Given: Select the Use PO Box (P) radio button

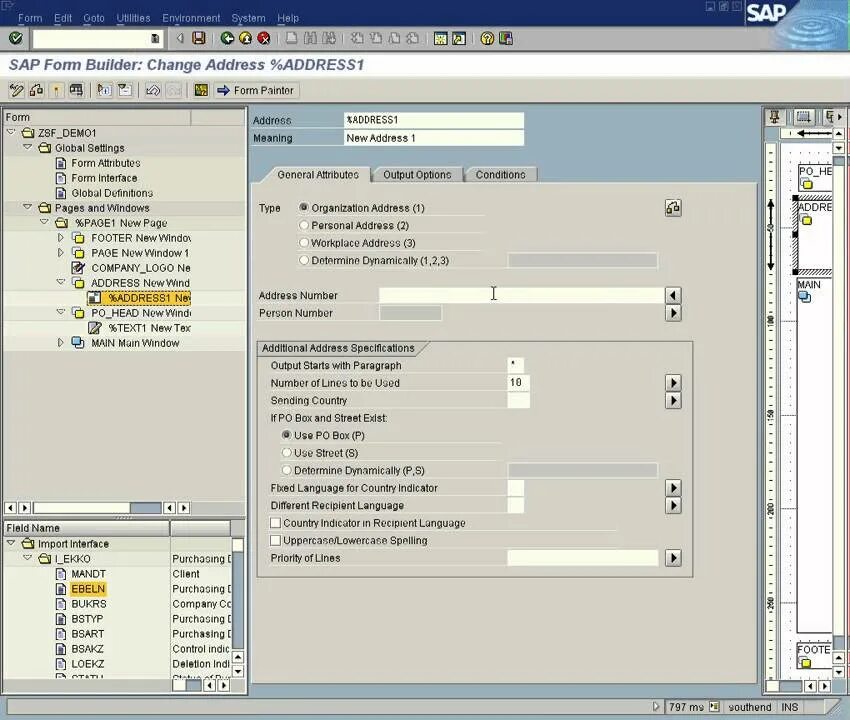Looking at the screenshot, I should coord(286,435).
